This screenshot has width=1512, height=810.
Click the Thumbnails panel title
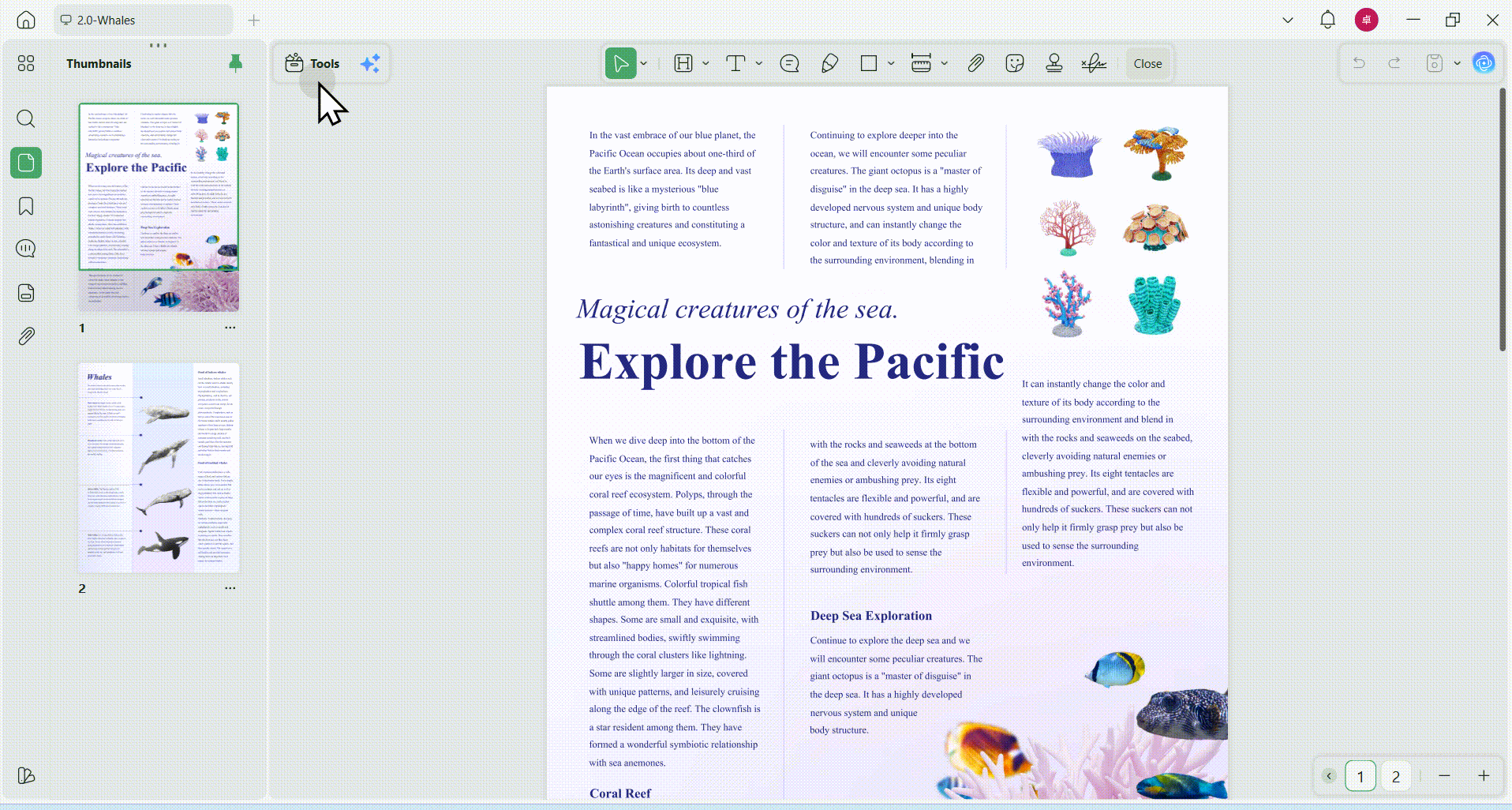(x=99, y=64)
